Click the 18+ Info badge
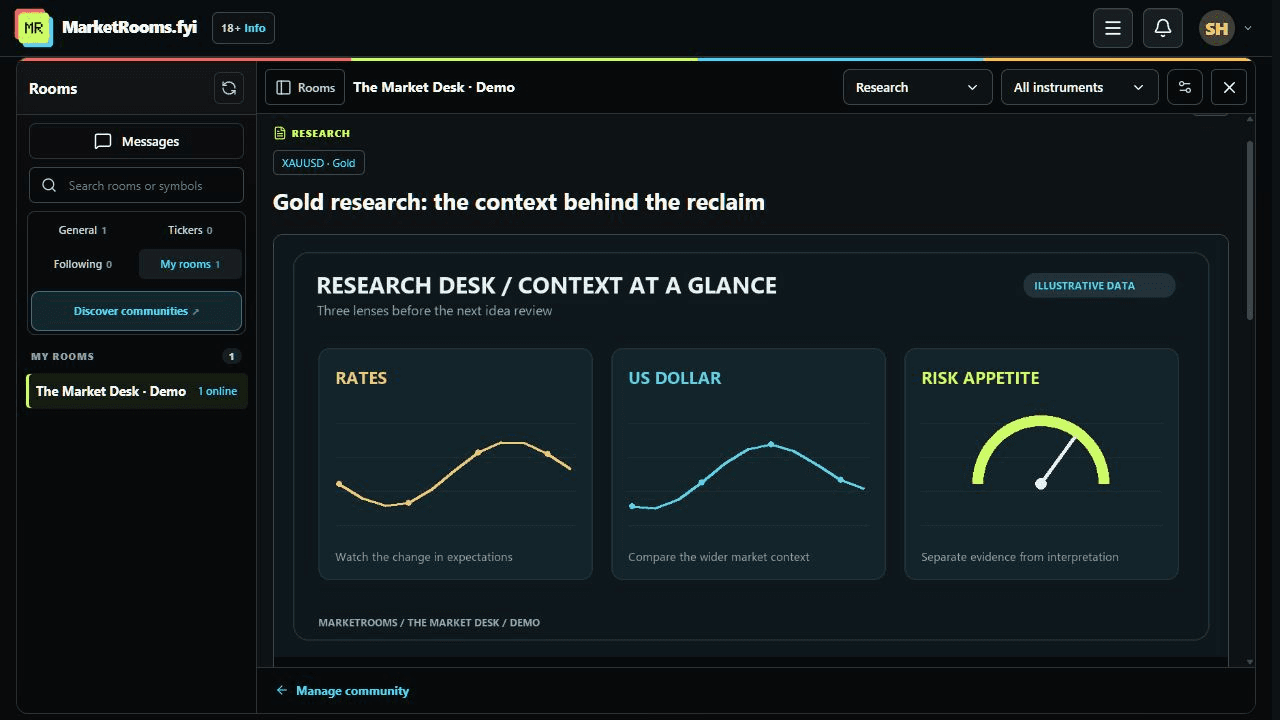The height and width of the screenshot is (720, 1280). point(243,28)
